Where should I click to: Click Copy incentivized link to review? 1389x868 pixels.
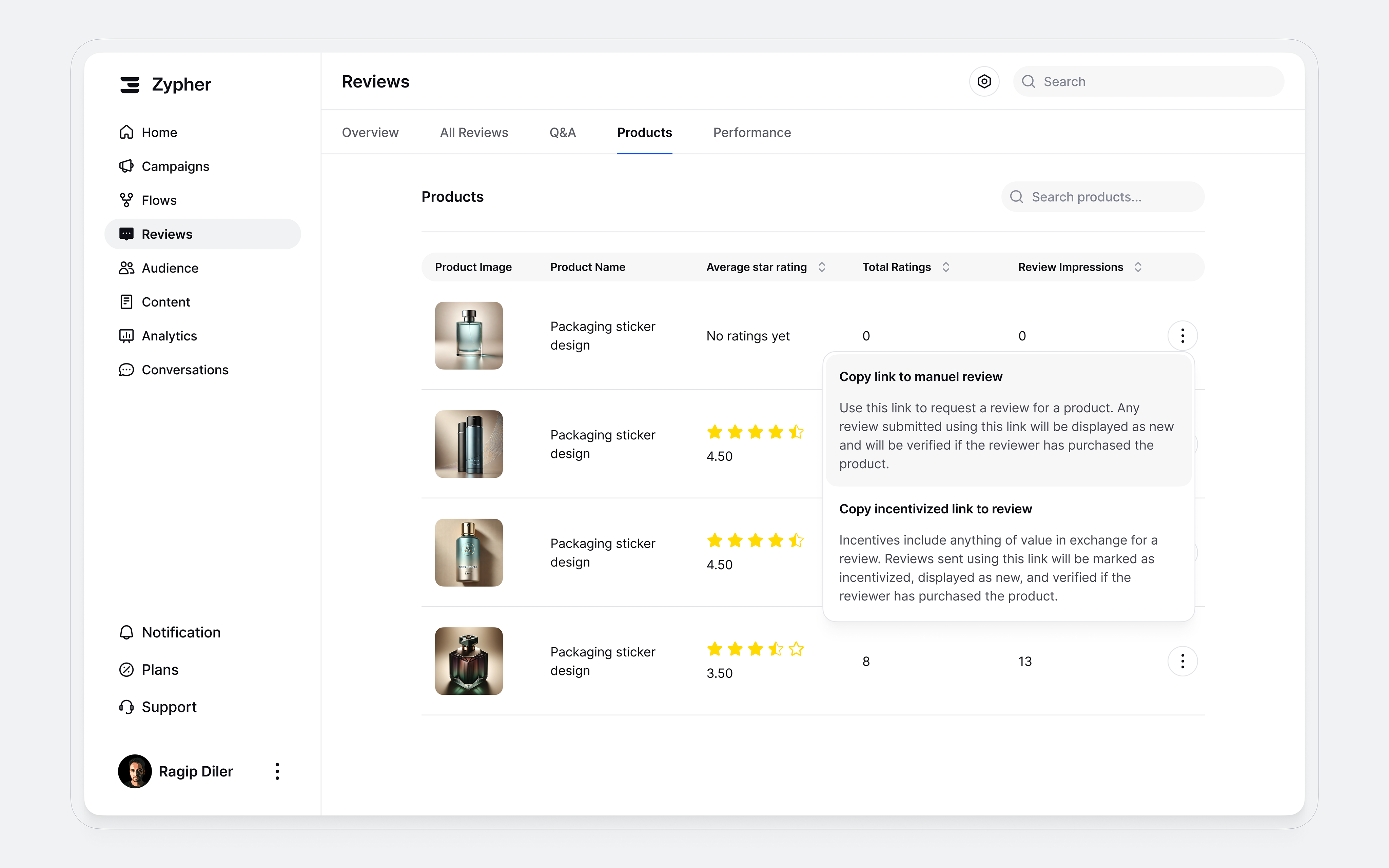(x=936, y=509)
